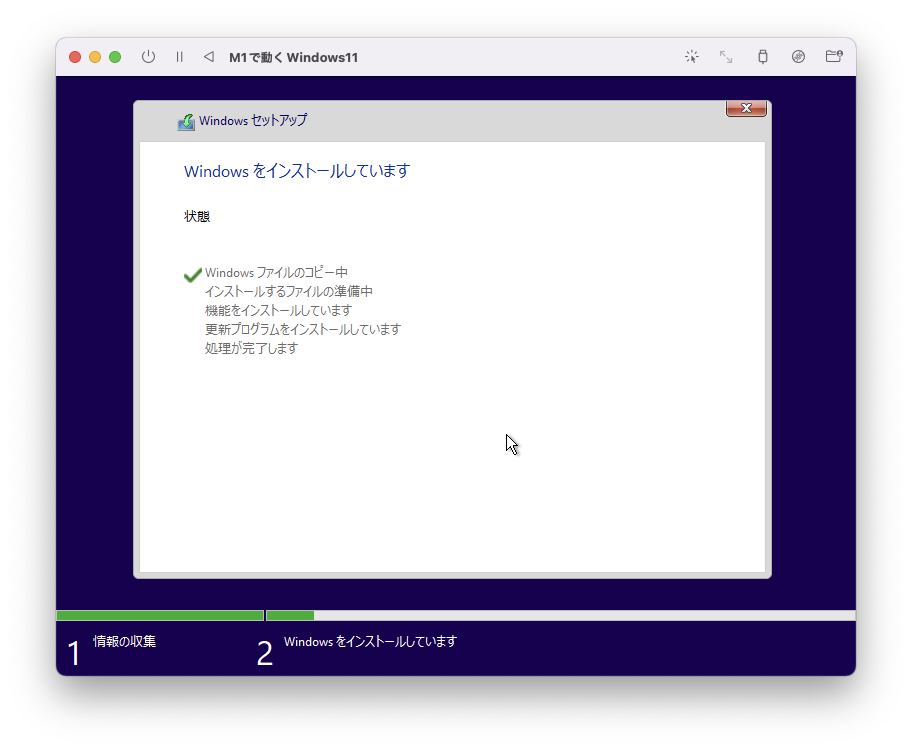
Task: Select the 機能をインストールしています step
Action: [x=278, y=310]
